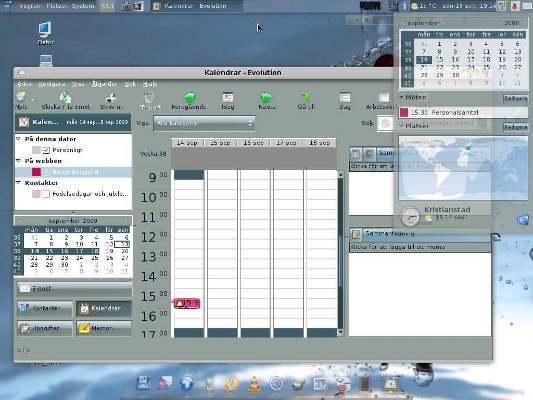
Task: Switch to Kontakter component
Action: (45, 308)
